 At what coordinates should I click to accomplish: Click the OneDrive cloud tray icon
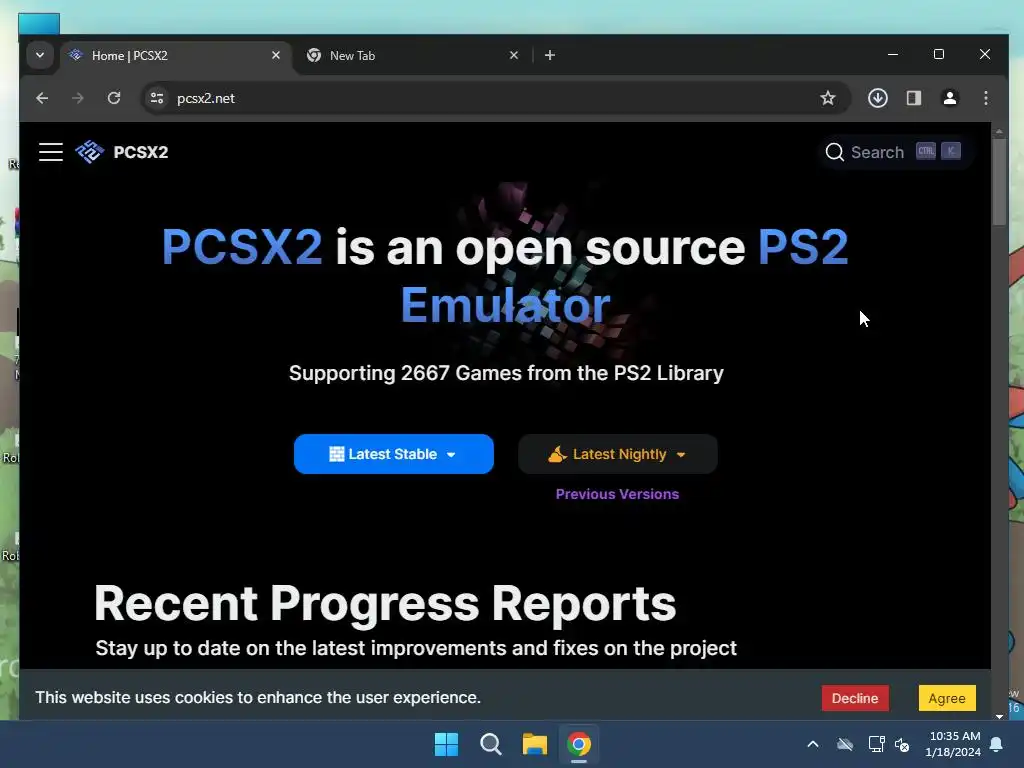pyautogui.click(x=845, y=744)
